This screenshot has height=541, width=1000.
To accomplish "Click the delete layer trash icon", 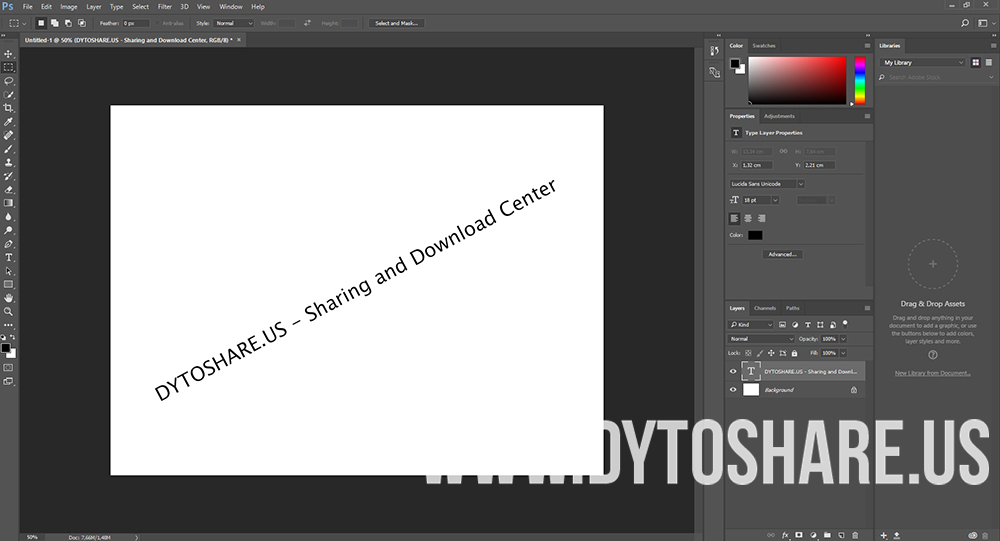I will (x=856, y=535).
